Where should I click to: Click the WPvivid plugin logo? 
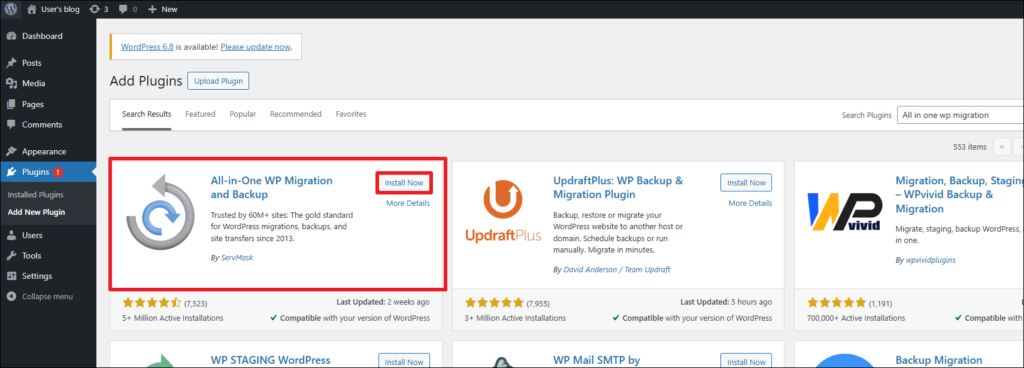tap(844, 212)
